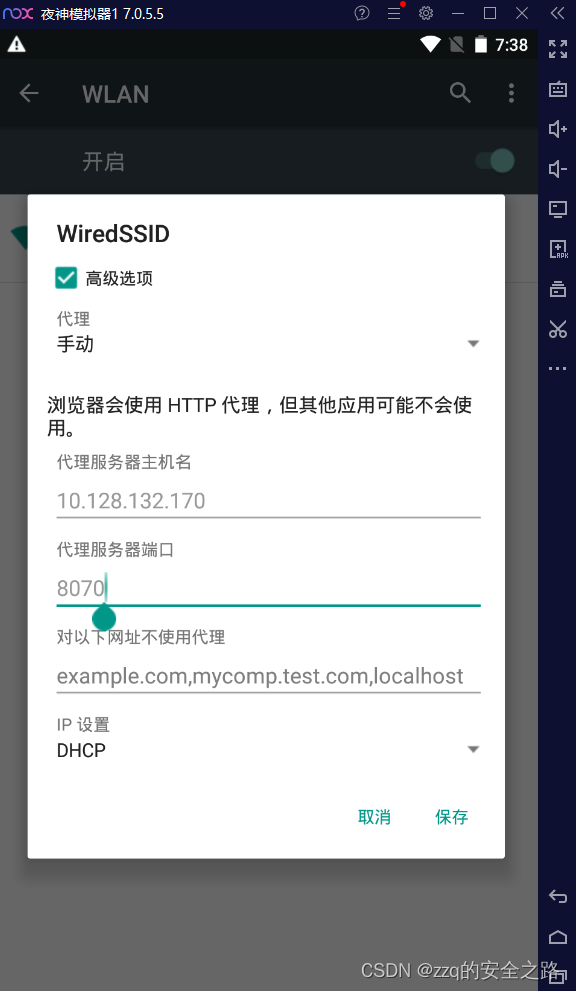
Task: Open the 代理 proxy mode dropdown
Action: (472, 343)
